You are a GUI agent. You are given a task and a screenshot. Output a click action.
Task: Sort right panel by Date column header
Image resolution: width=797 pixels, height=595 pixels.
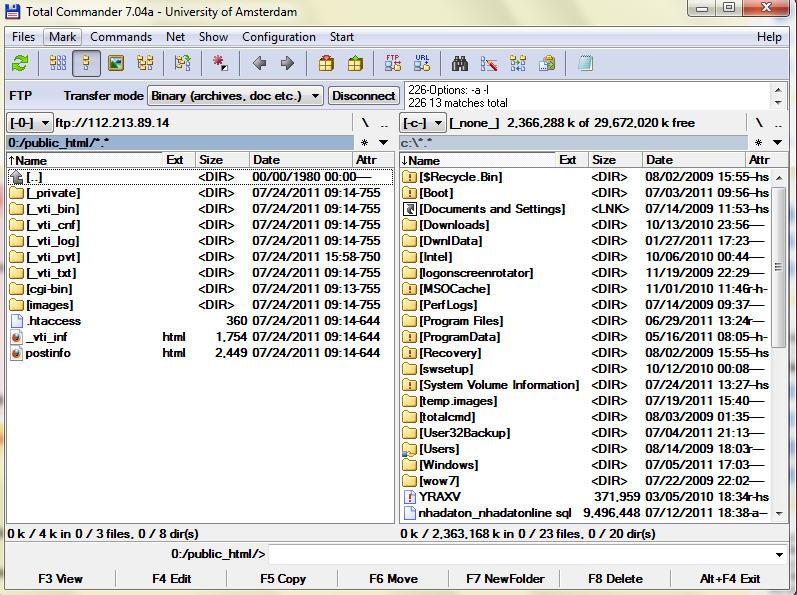pos(693,160)
